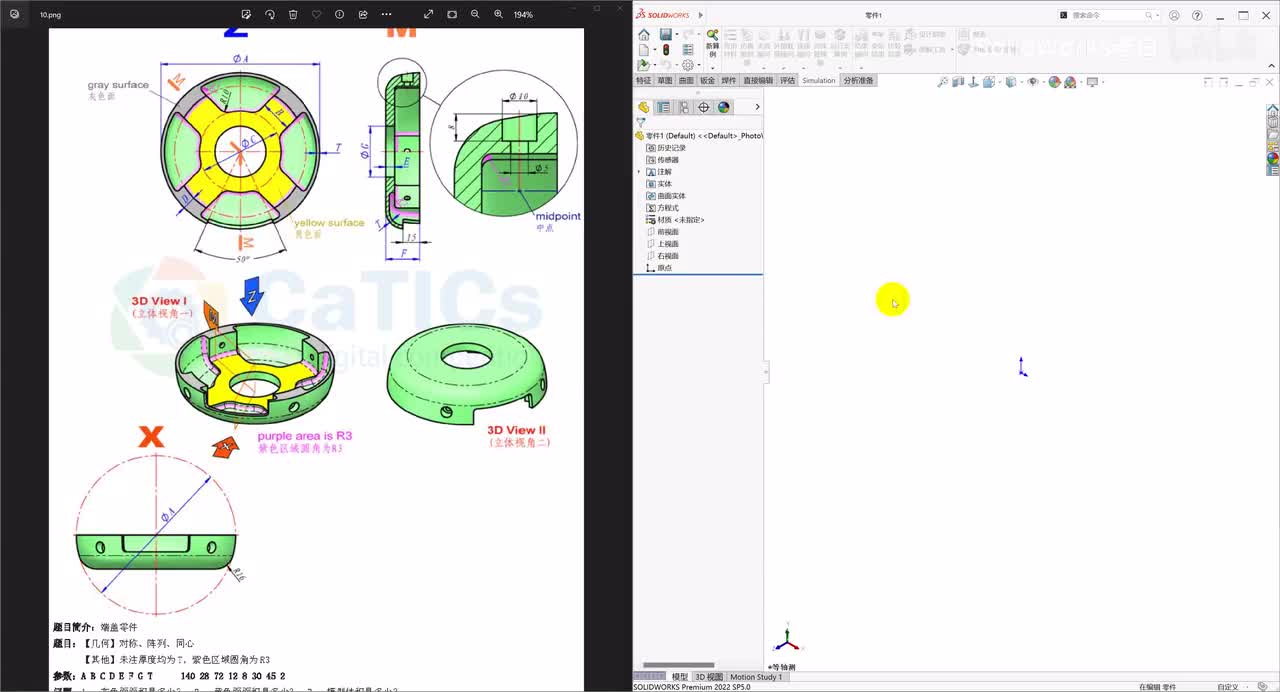Click Zoom to Fit in heads-up toolbar
This screenshot has height=692, width=1280.
942,82
